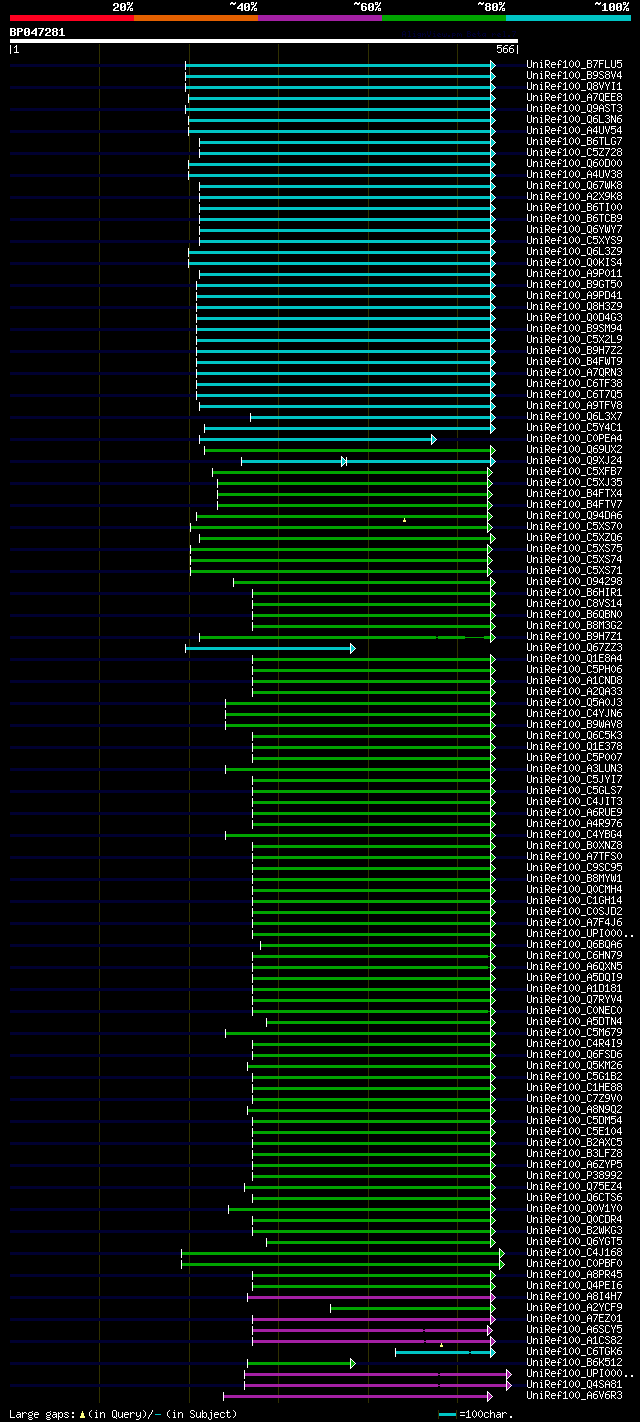Viewport: 640px width, 1422px height.
Task: Open hit UniRef100_C0PEA4
Action: 574,438
